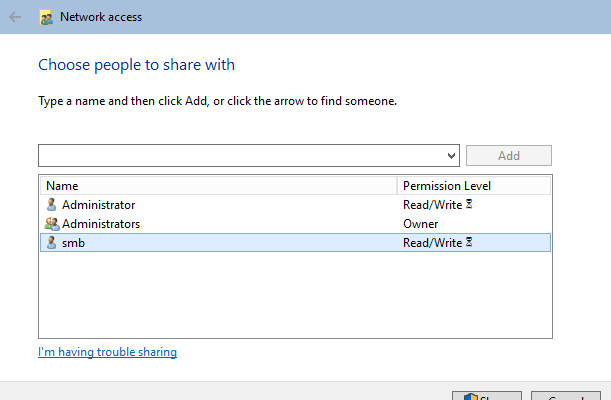Sort by the Name column header
Screen dimensions: 611x400
coord(218,186)
